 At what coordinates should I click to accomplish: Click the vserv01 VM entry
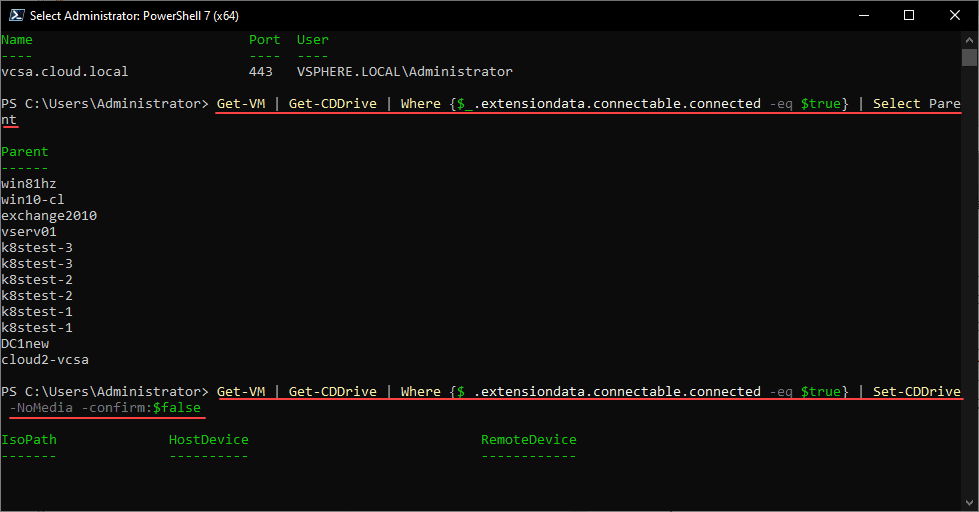[x=29, y=232]
